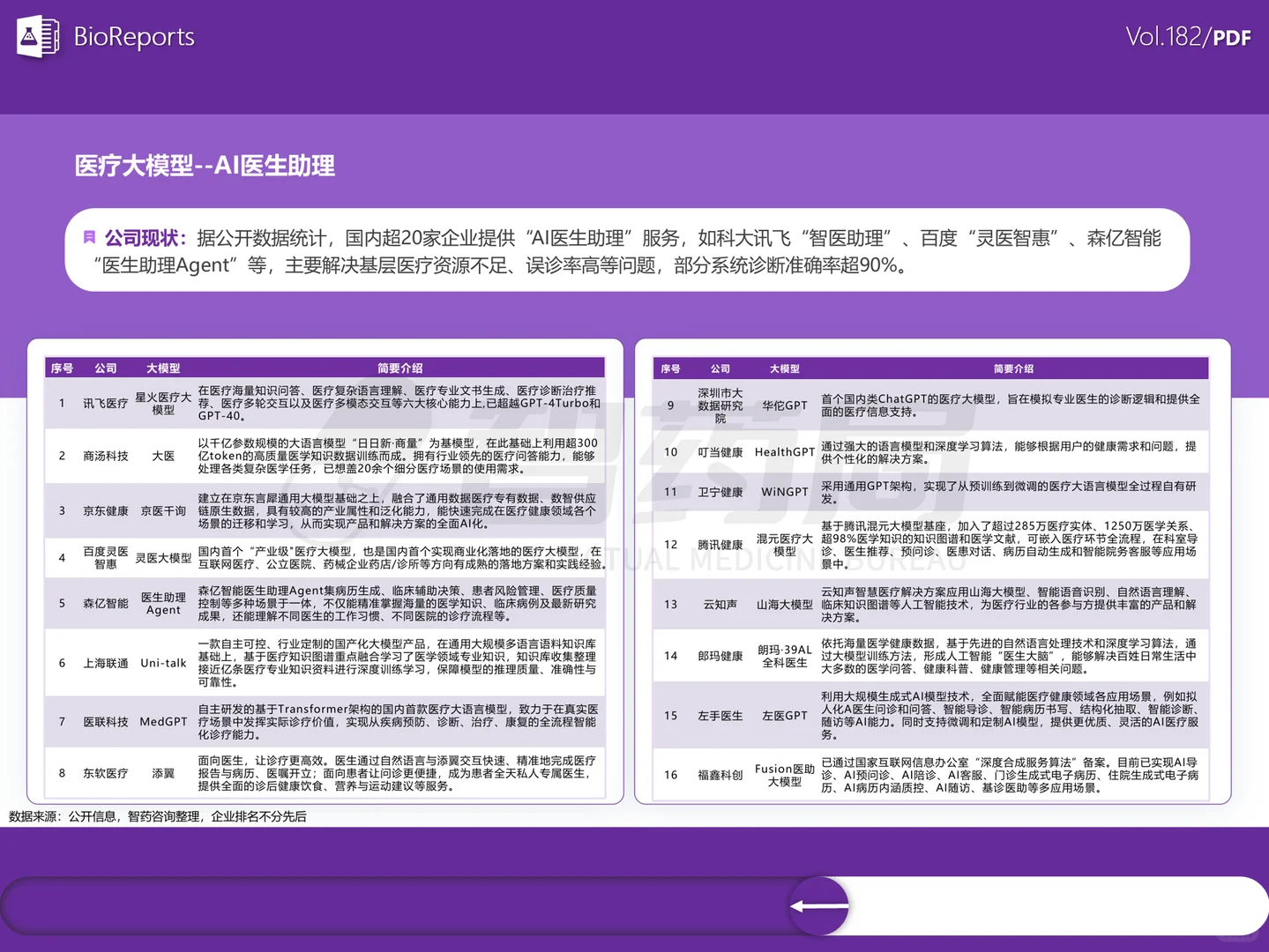Screen dimensions: 1269x952
Task: Click the HealthGPT cell in right table
Action: click(x=784, y=451)
